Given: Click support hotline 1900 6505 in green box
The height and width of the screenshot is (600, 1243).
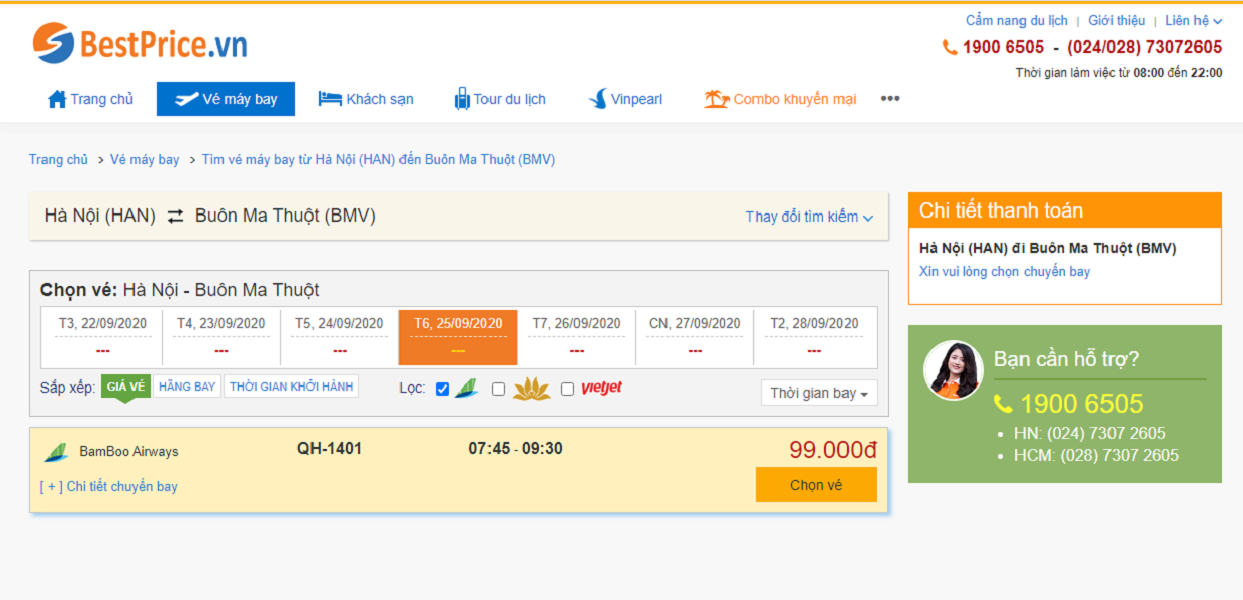Looking at the screenshot, I should (1082, 404).
